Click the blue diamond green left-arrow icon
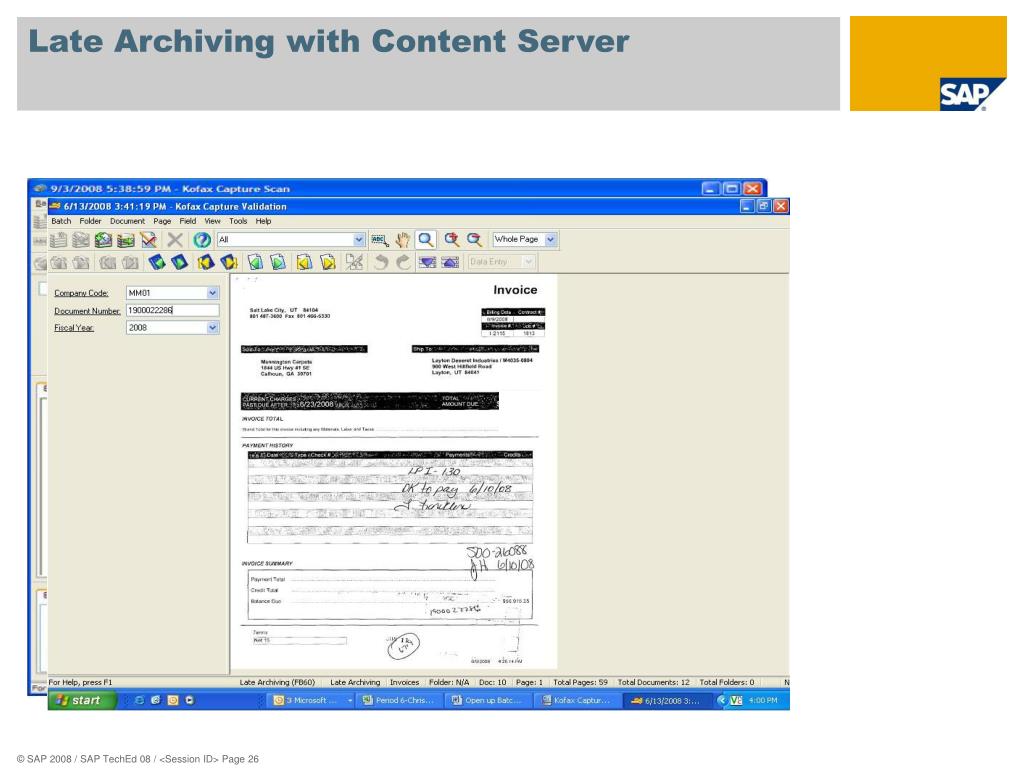The height and width of the screenshot is (768, 1024). coord(157,263)
